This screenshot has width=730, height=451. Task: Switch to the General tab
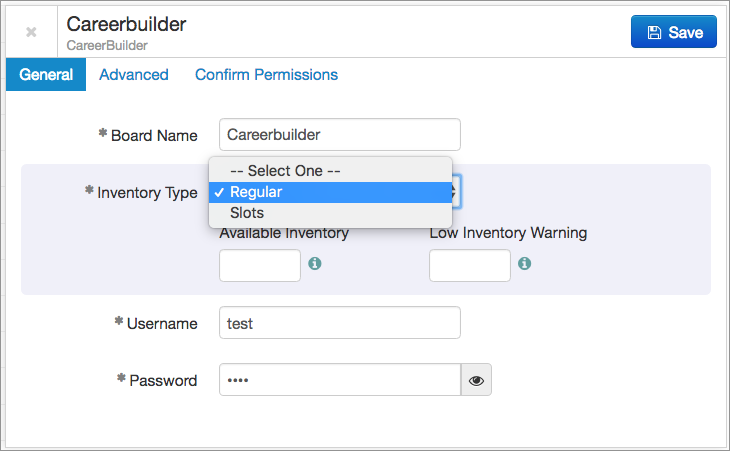coord(46,75)
